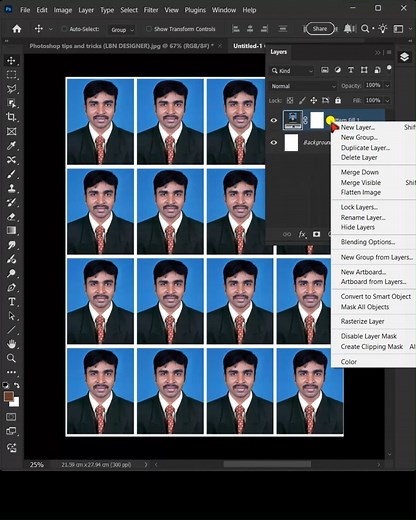Select the Gradient tool
Viewport: 416px width, 520px height.
[11, 231]
